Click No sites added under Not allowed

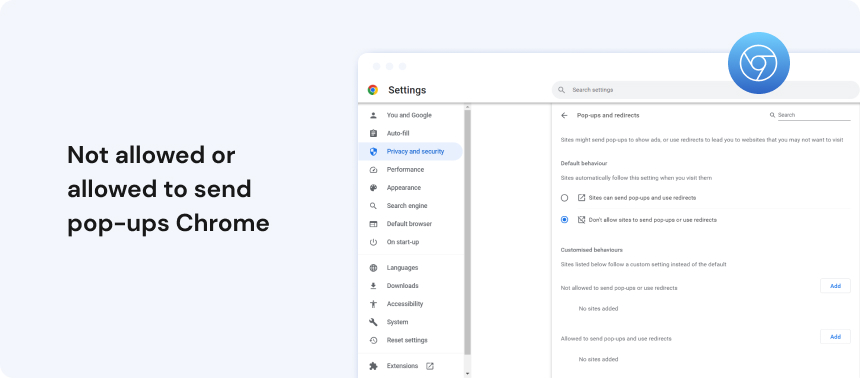coord(598,309)
